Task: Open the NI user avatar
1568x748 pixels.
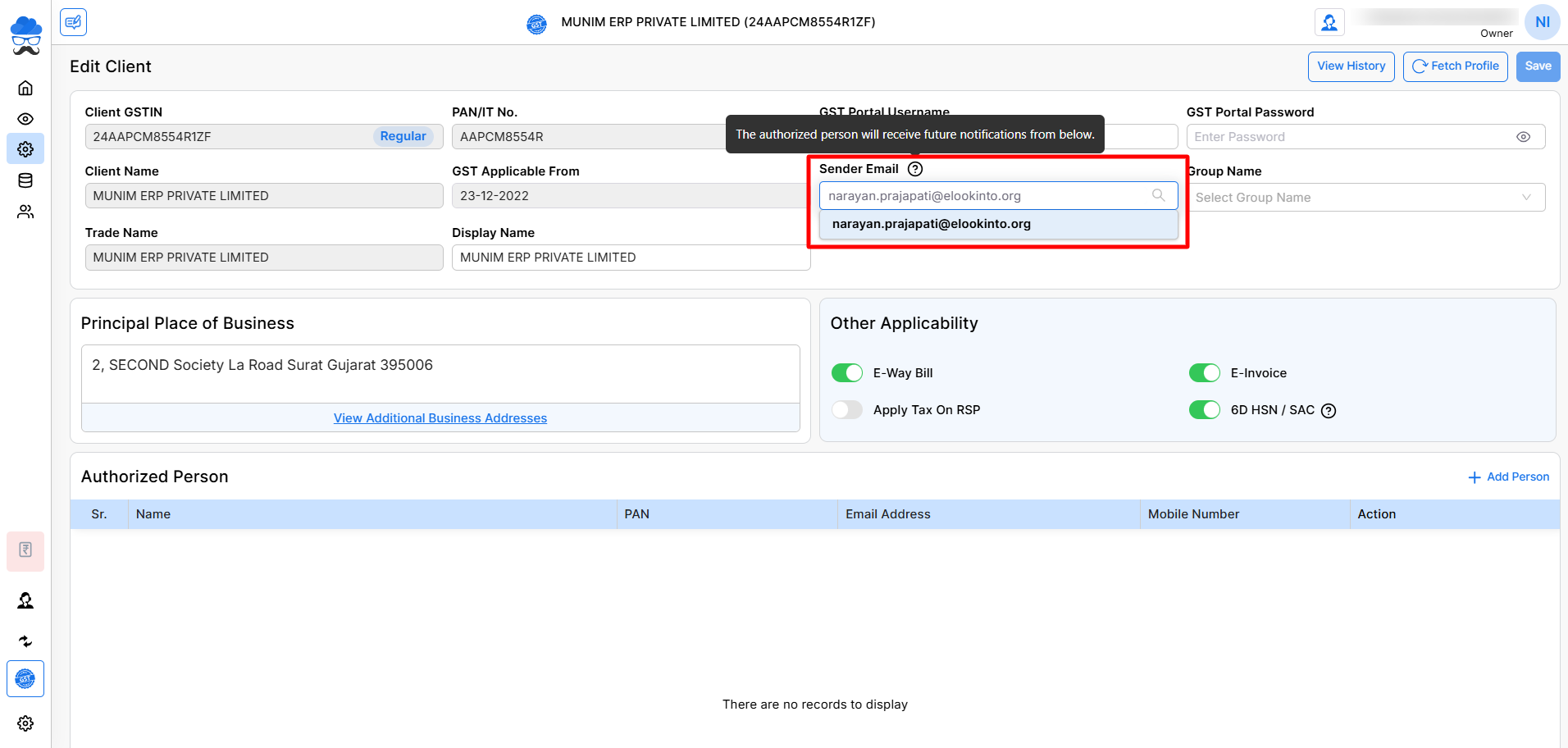Action: coord(1542,22)
